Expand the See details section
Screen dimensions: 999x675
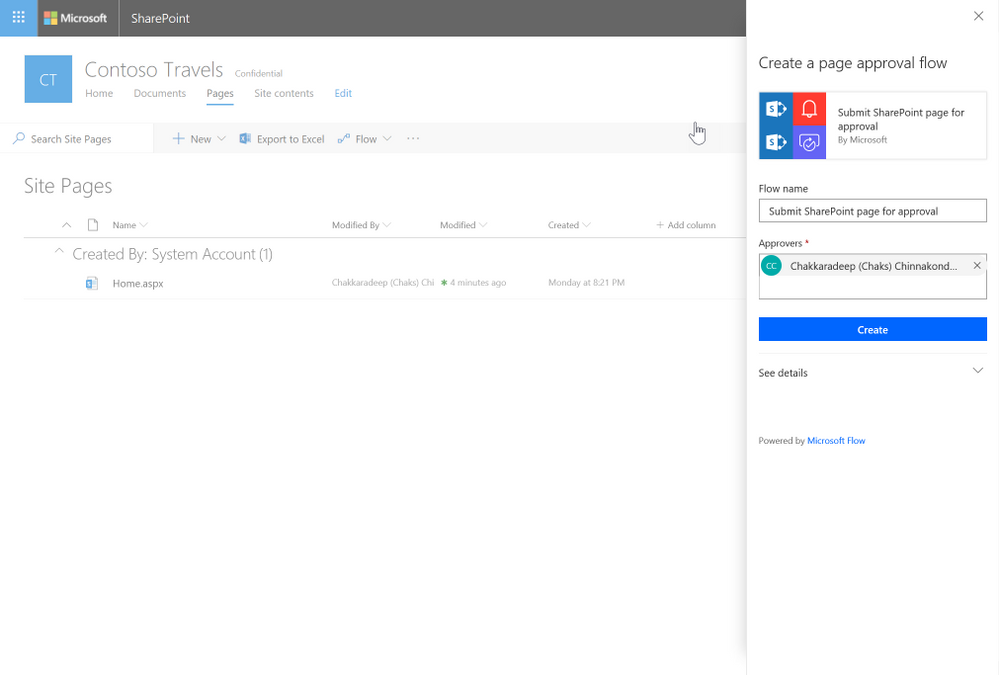click(x=978, y=370)
